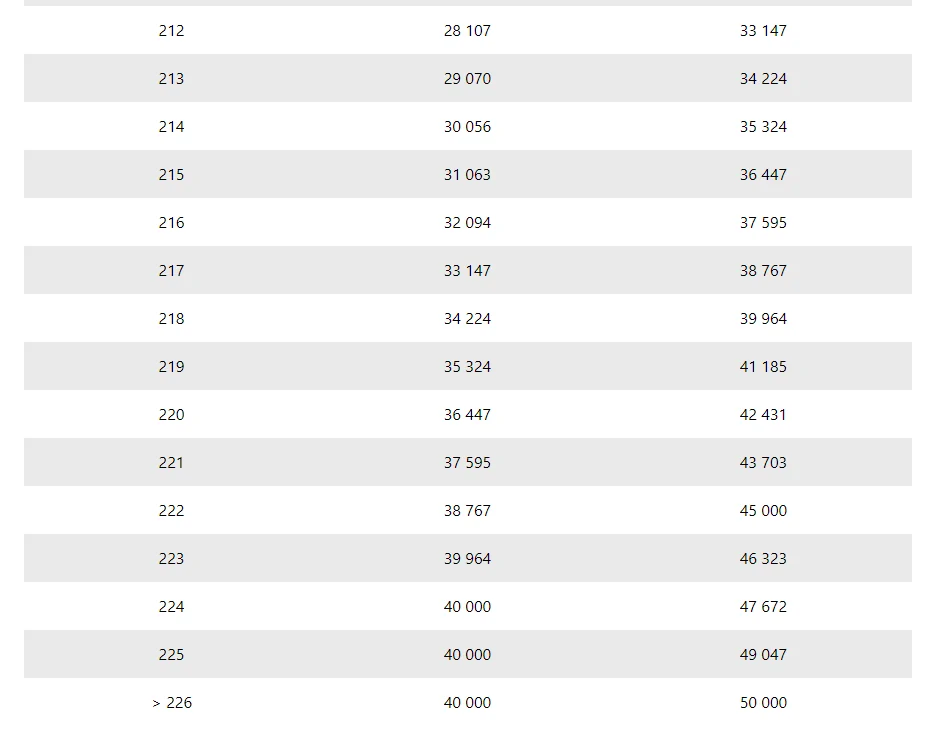Click the value 39 964 in row 218

(763, 319)
